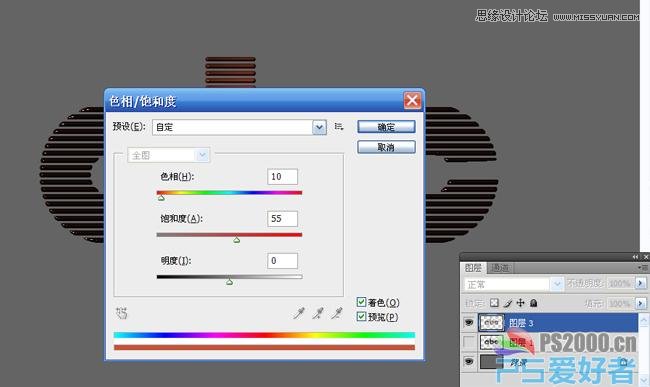This screenshot has height=387, width=650.
Task: Click the 取消 cancel button
Action: [386, 147]
